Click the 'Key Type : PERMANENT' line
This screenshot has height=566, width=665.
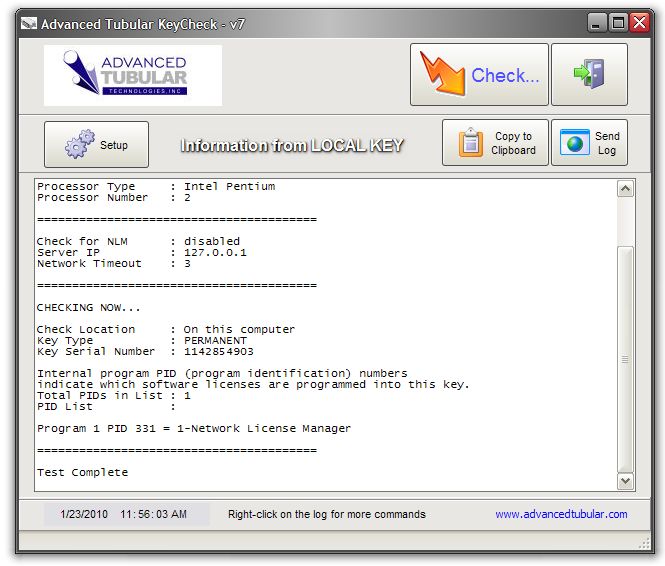click(x=142, y=340)
